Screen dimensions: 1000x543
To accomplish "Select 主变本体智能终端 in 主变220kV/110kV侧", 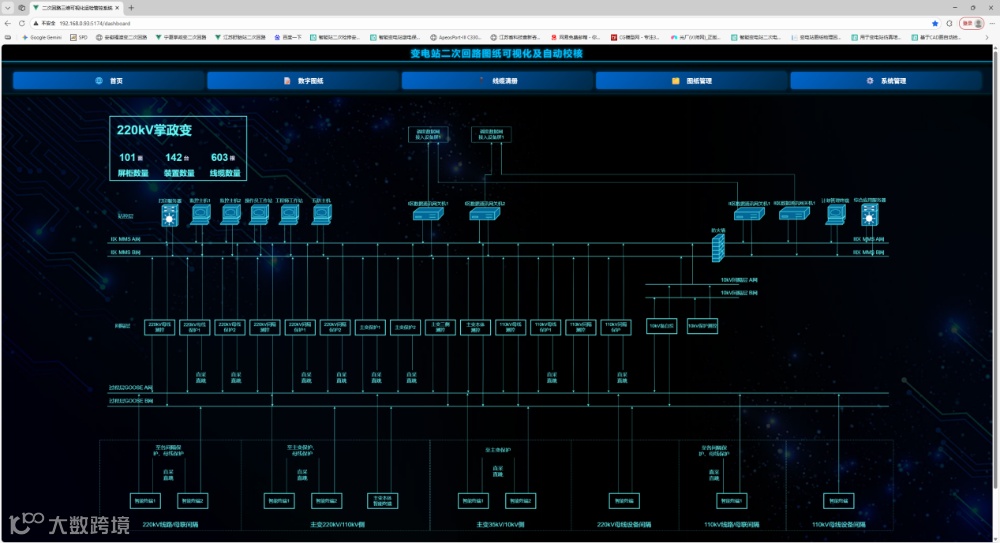I will (x=383, y=501).
